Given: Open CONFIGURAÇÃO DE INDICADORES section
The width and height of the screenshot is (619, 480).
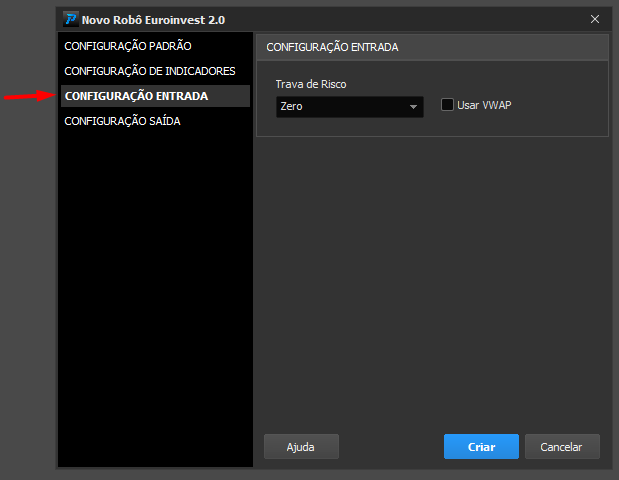Looking at the screenshot, I should 150,71.
